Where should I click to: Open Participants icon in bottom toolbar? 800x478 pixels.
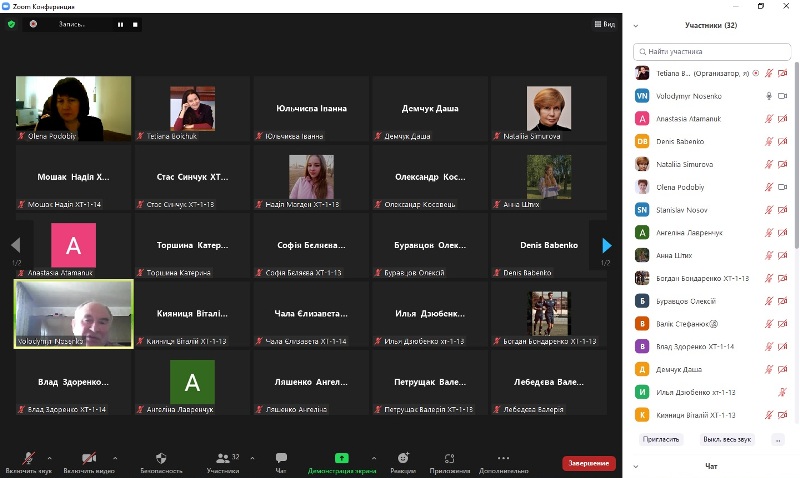click(x=222, y=458)
